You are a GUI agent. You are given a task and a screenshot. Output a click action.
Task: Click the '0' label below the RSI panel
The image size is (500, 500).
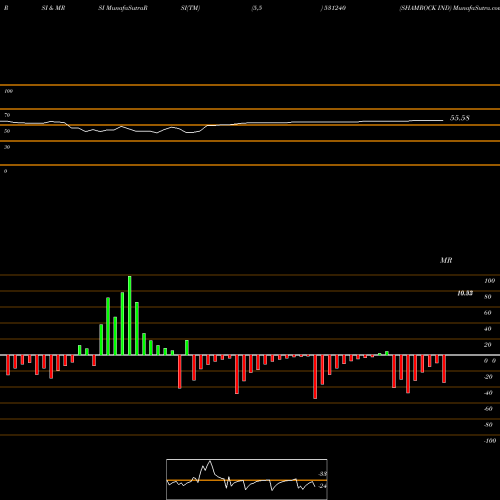[5, 171]
